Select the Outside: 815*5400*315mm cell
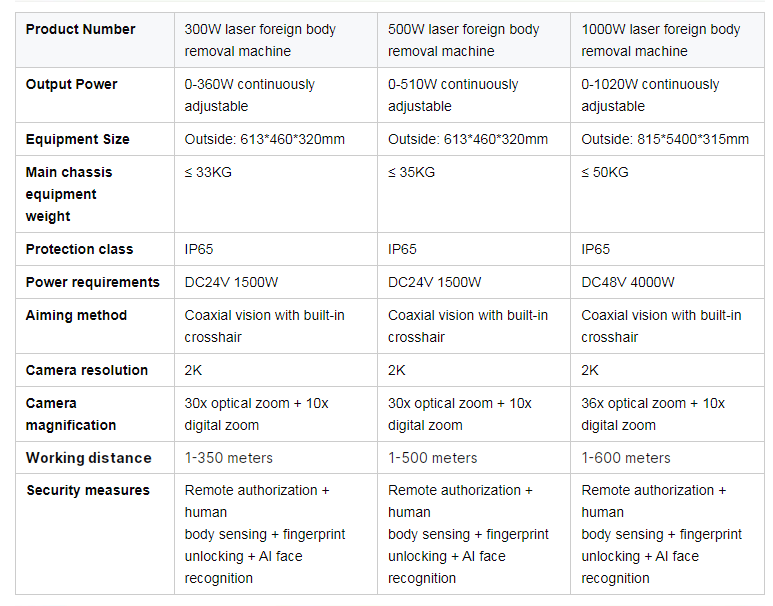This screenshot has width=773, height=606. coord(668,139)
